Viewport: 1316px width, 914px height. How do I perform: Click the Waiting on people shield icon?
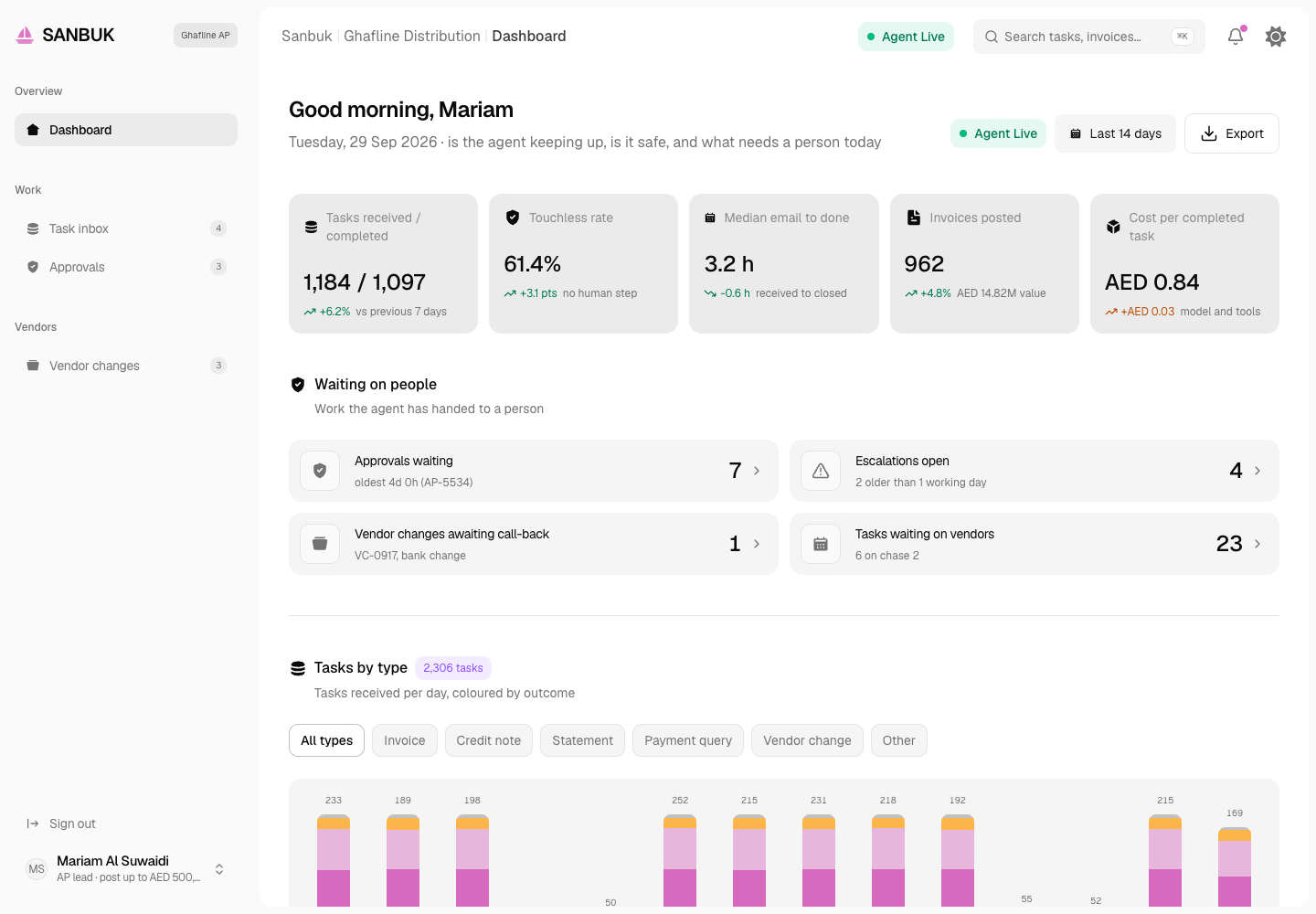[298, 385]
